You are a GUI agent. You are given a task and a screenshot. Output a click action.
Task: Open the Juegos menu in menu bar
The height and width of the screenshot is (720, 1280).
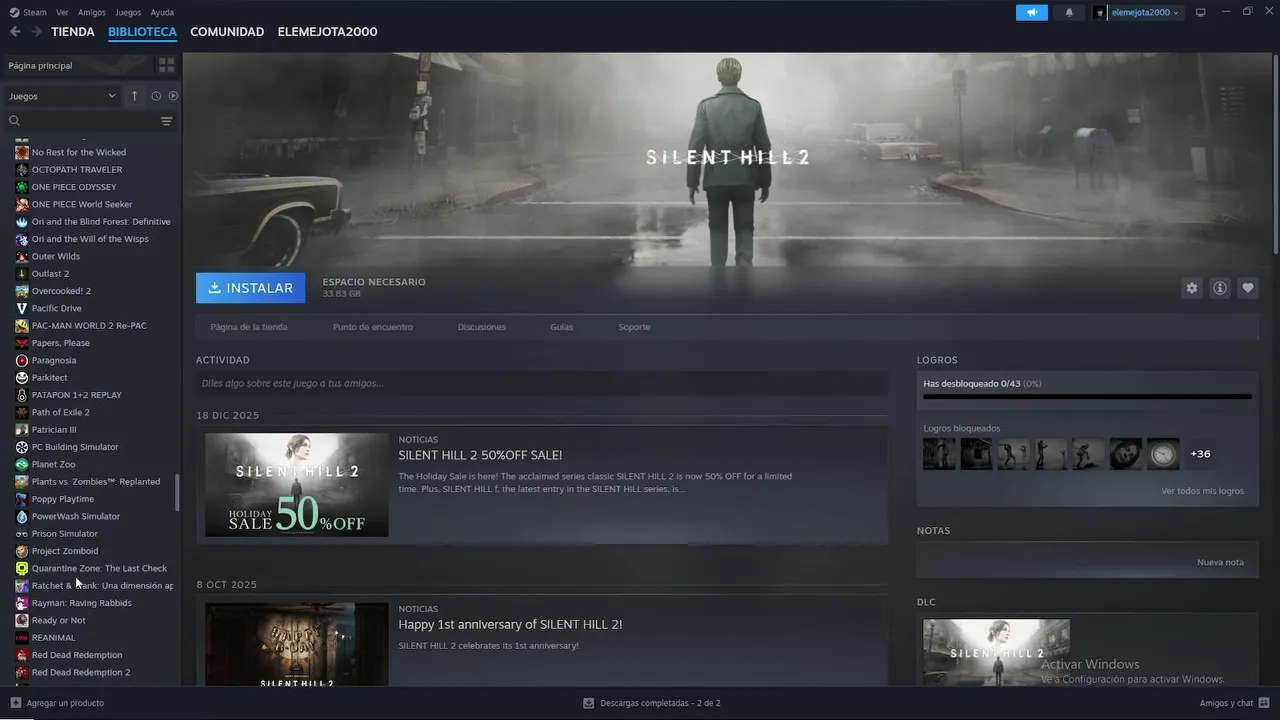click(128, 12)
